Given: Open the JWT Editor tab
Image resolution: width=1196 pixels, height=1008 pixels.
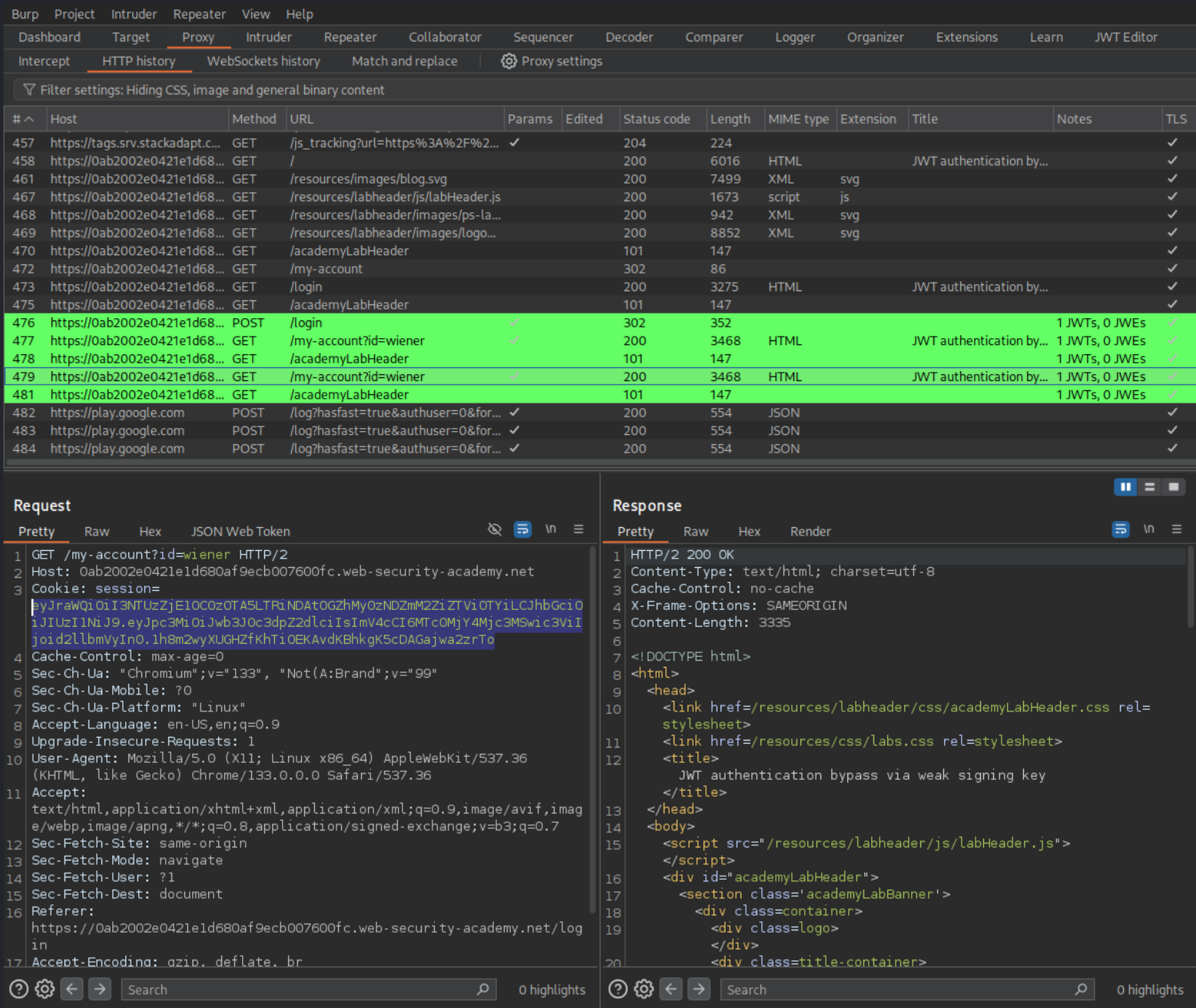Looking at the screenshot, I should pos(1125,37).
